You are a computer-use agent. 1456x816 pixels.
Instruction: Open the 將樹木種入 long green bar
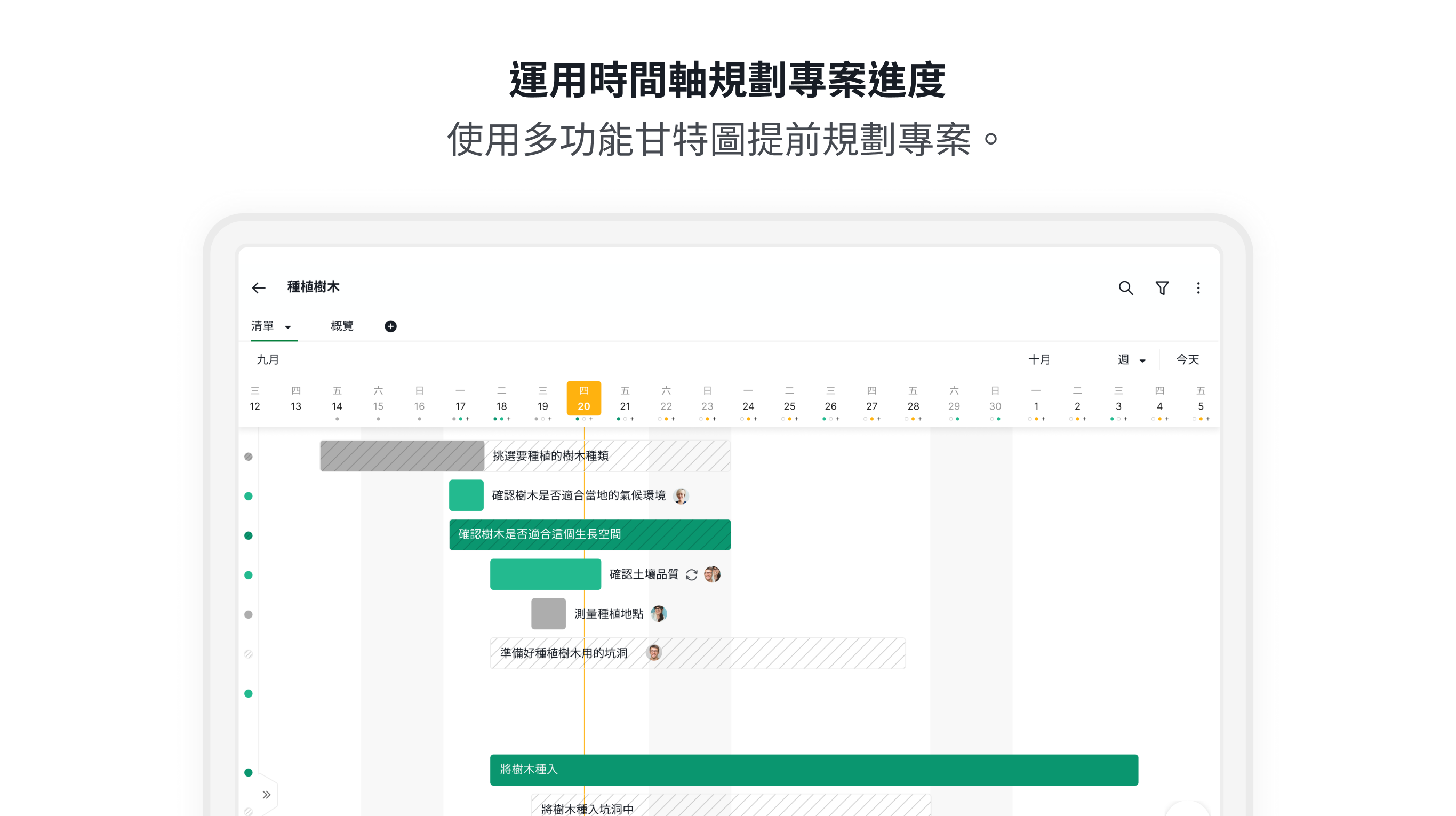click(x=814, y=770)
